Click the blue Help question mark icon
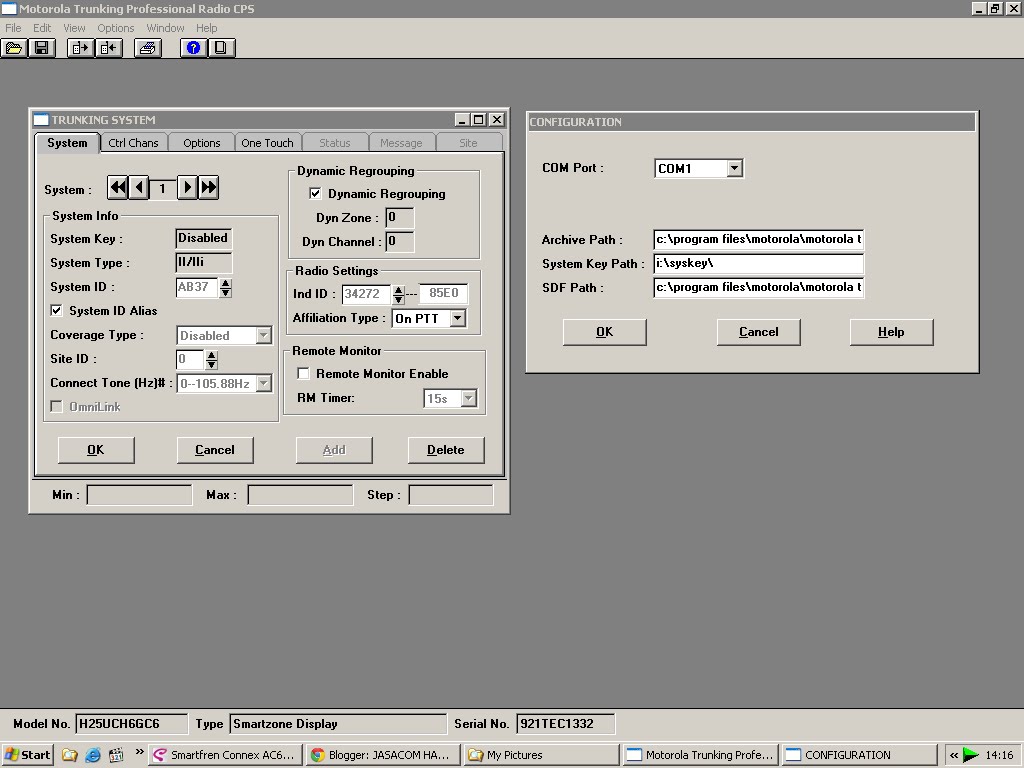This screenshot has width=1024, height=768. [193, 48]
